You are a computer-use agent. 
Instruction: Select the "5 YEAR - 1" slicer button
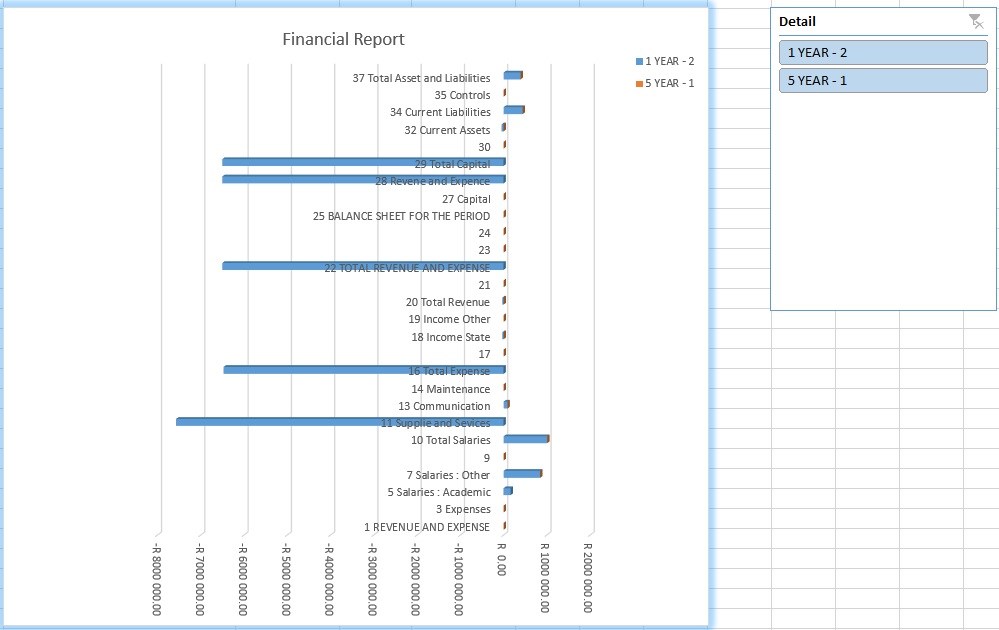882,81
